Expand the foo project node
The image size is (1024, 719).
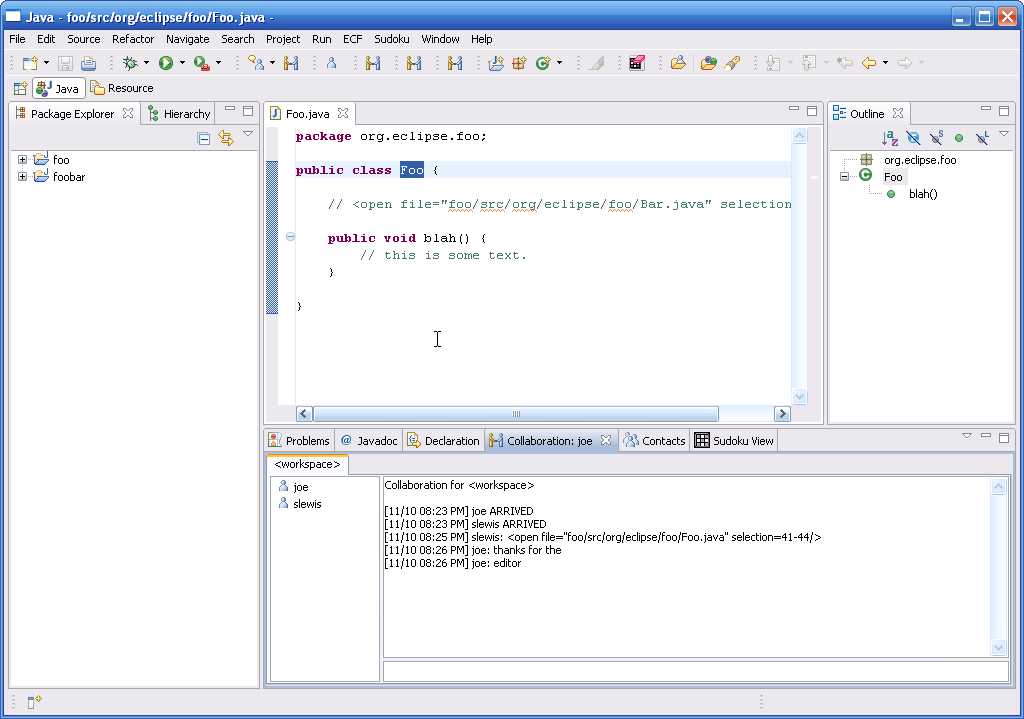click(22, 159)
